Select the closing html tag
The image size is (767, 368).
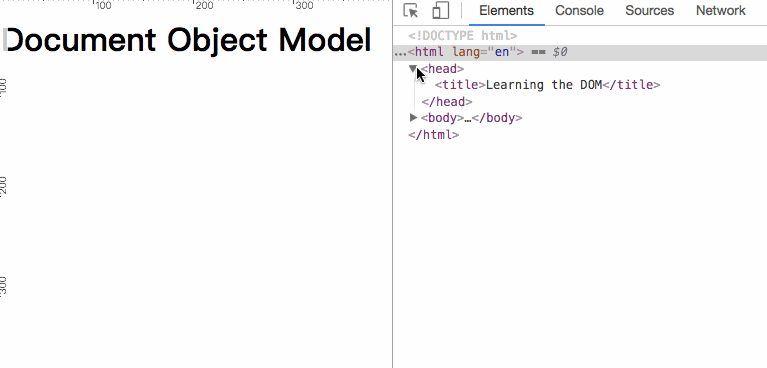coord(433,135)
